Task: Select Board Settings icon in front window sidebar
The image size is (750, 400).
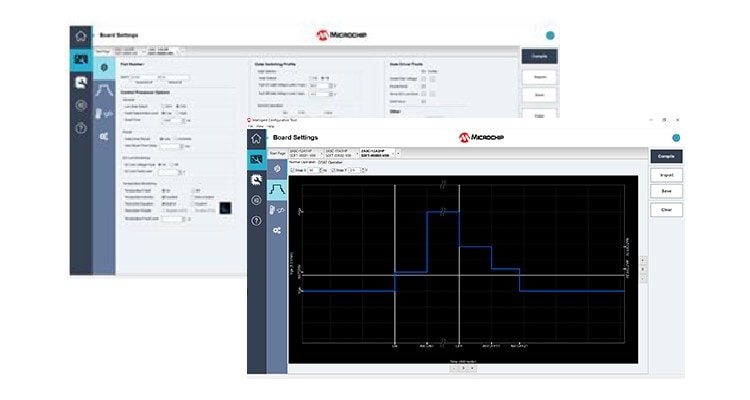Action: (x=256, y=159)
